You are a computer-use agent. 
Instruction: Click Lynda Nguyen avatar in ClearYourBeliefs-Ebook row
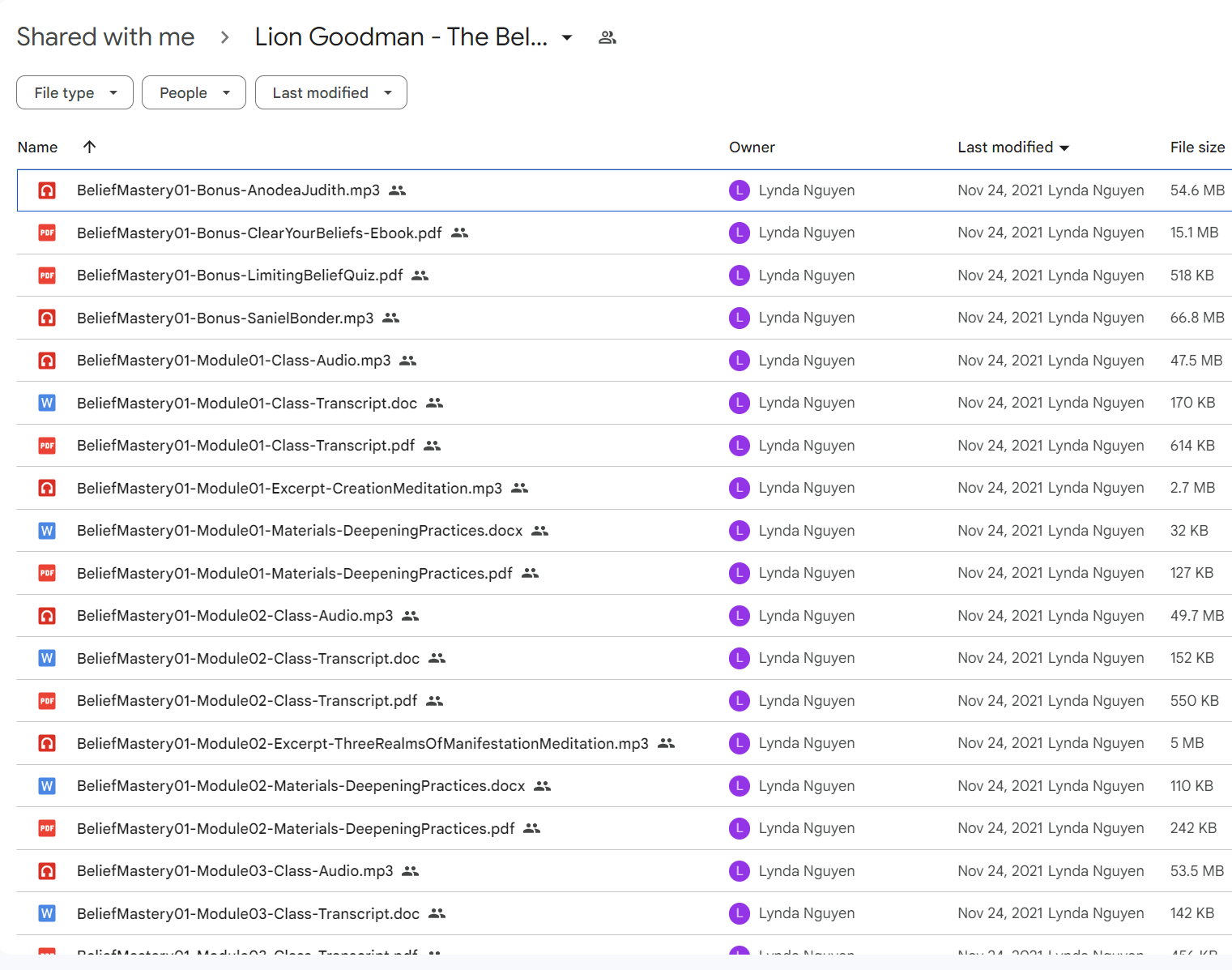(739, 233)
